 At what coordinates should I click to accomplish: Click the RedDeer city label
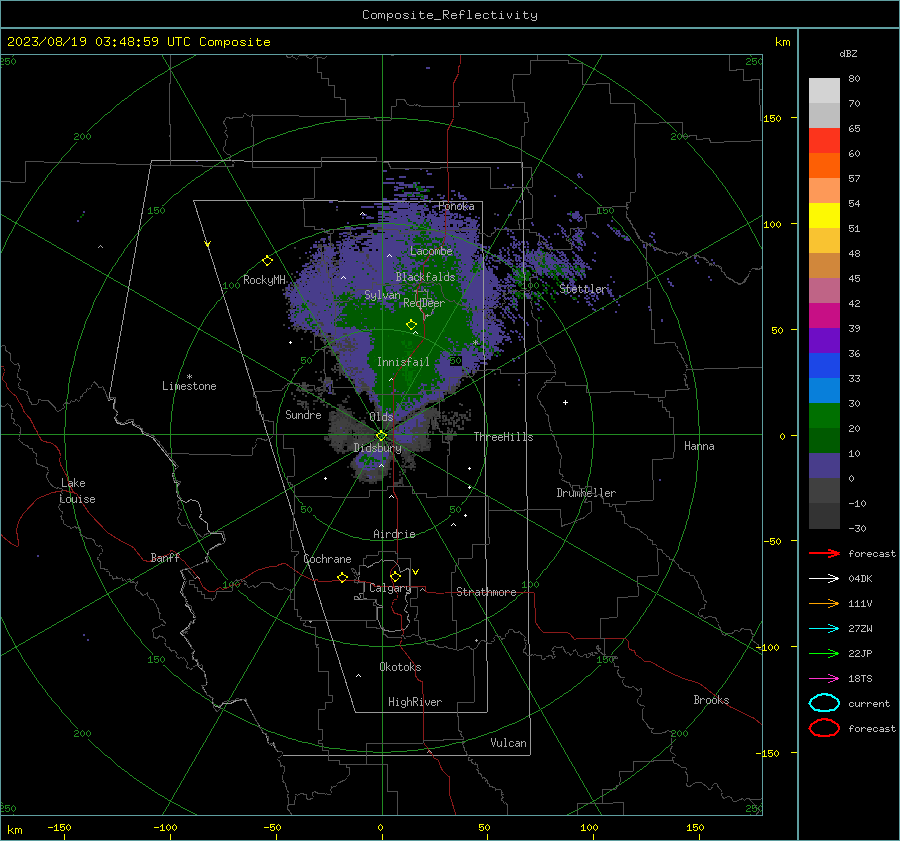424,303
